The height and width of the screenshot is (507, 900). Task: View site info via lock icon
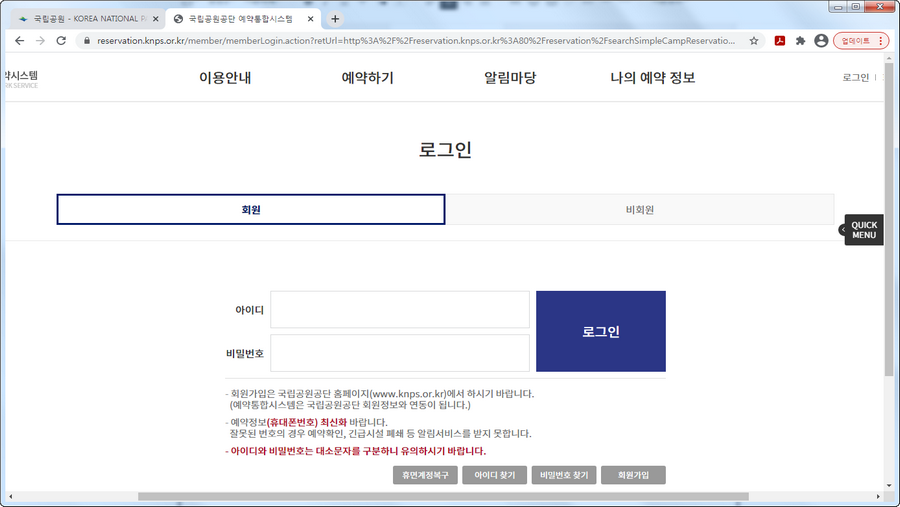click(x=87, y=41)
